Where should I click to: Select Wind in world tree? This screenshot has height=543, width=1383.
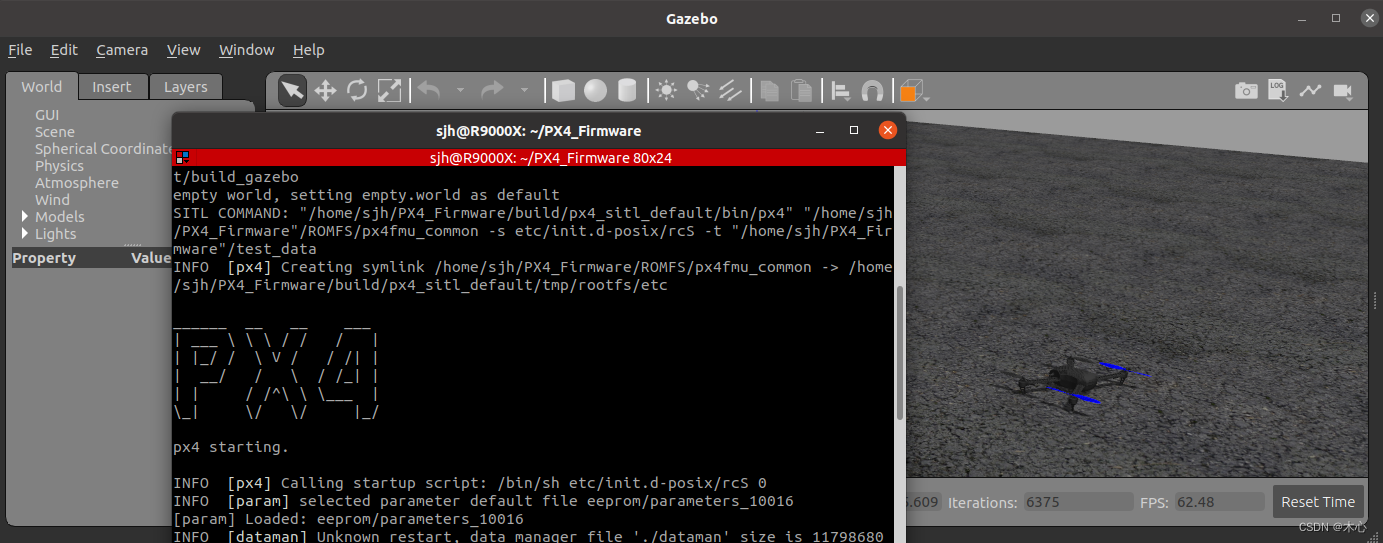(52, 200)
